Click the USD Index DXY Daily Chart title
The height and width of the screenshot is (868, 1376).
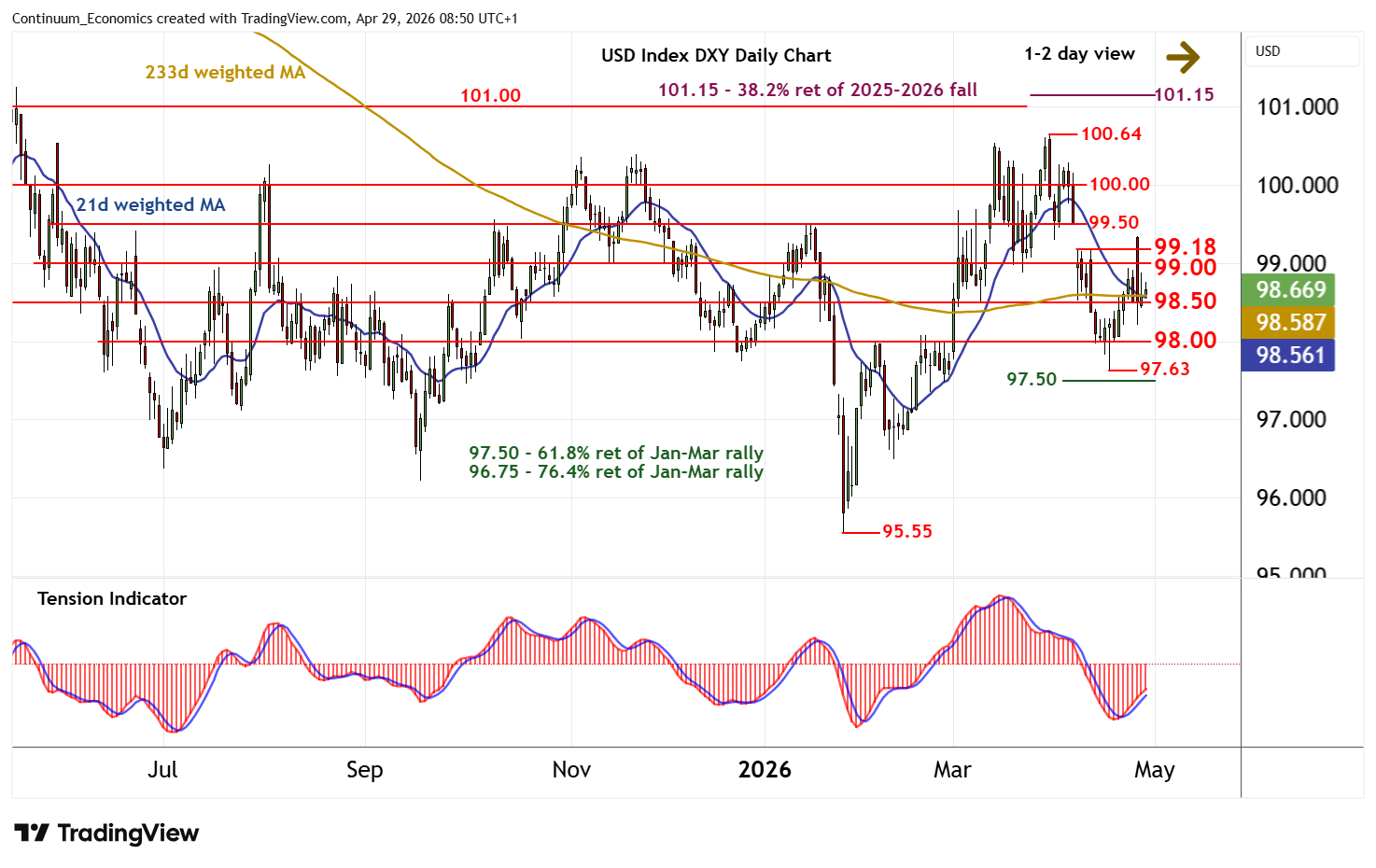pyautogui.click(x=715, y=55)
